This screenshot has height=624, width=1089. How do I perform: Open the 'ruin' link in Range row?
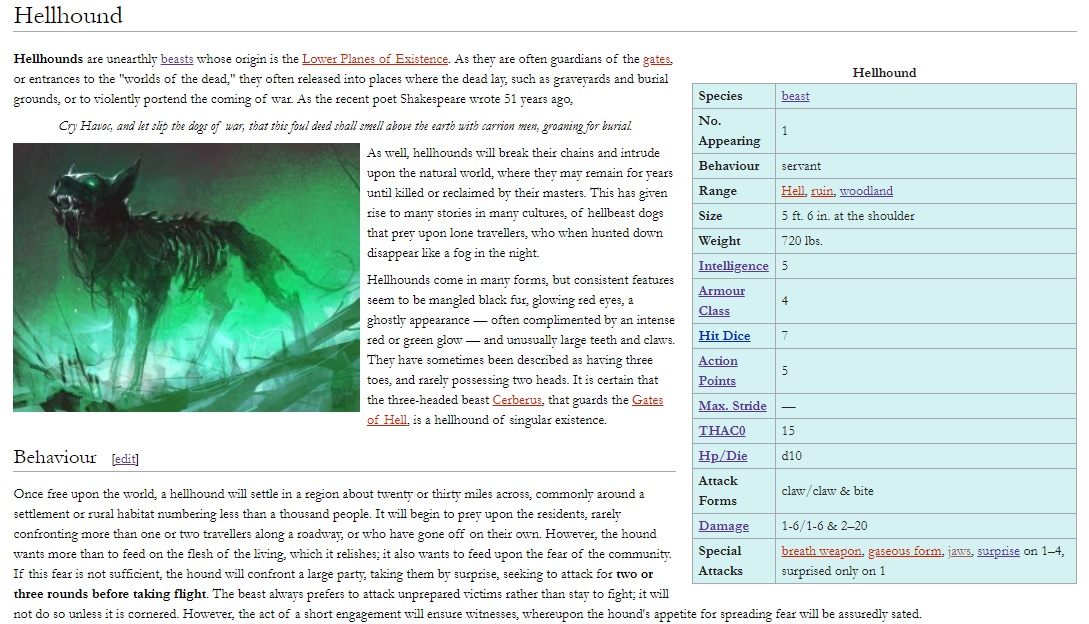(822, 191)
